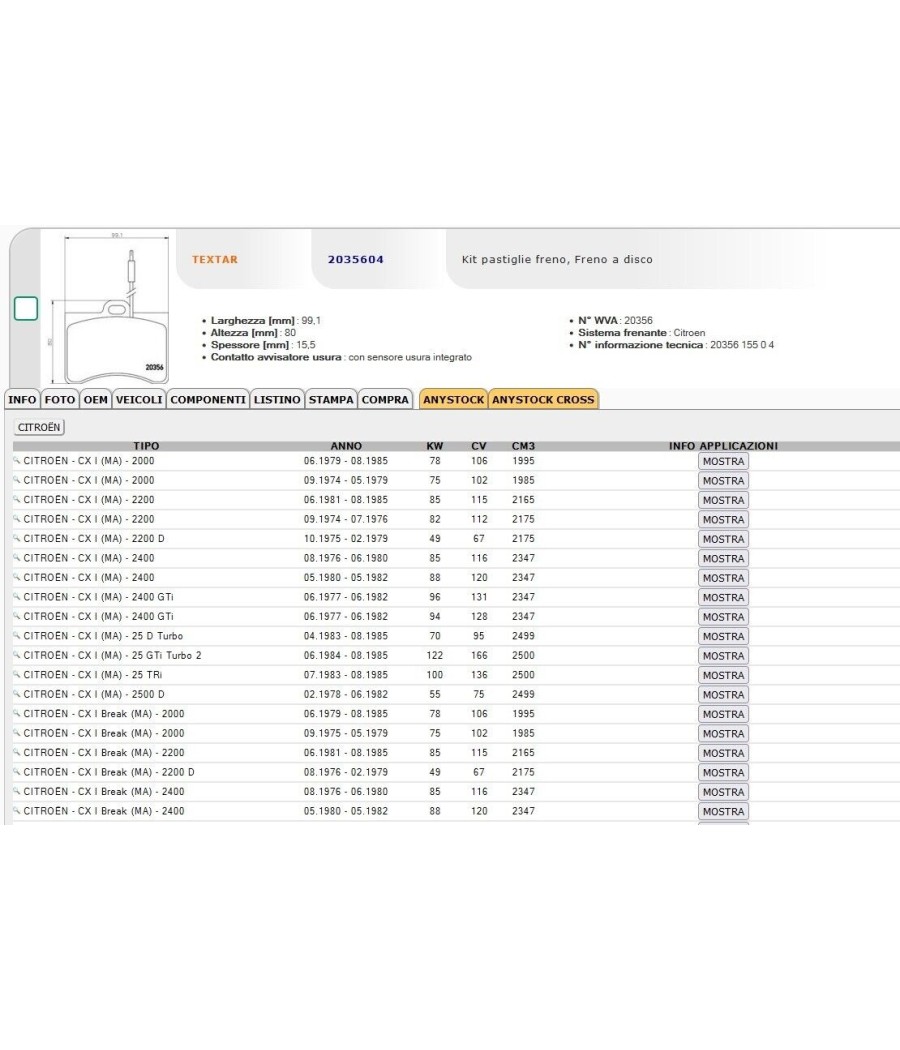Click MOSTRA for CX I 2200 D
900x1050 pixels.
click(x=723, y=539)
